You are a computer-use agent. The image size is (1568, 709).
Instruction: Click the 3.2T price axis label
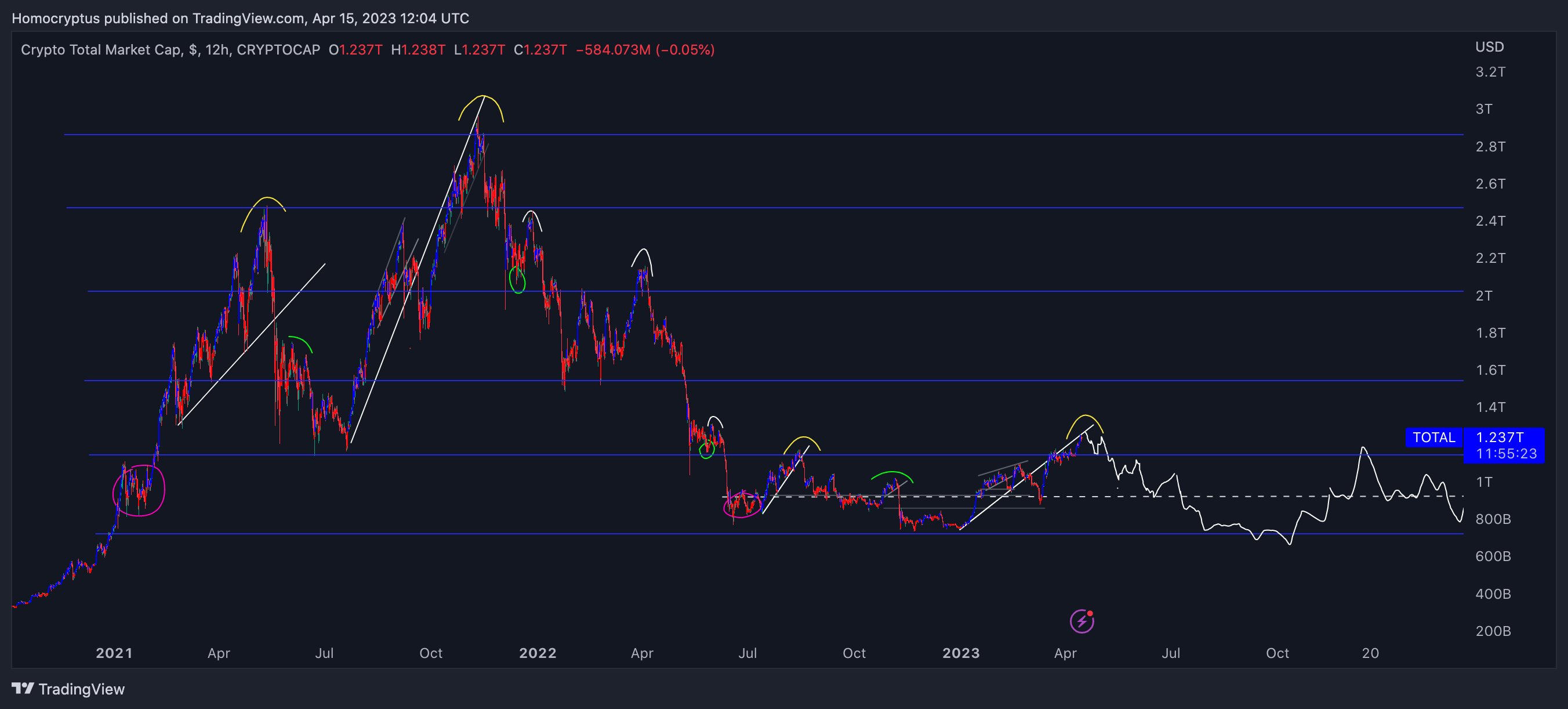(x=1490, y=72)
